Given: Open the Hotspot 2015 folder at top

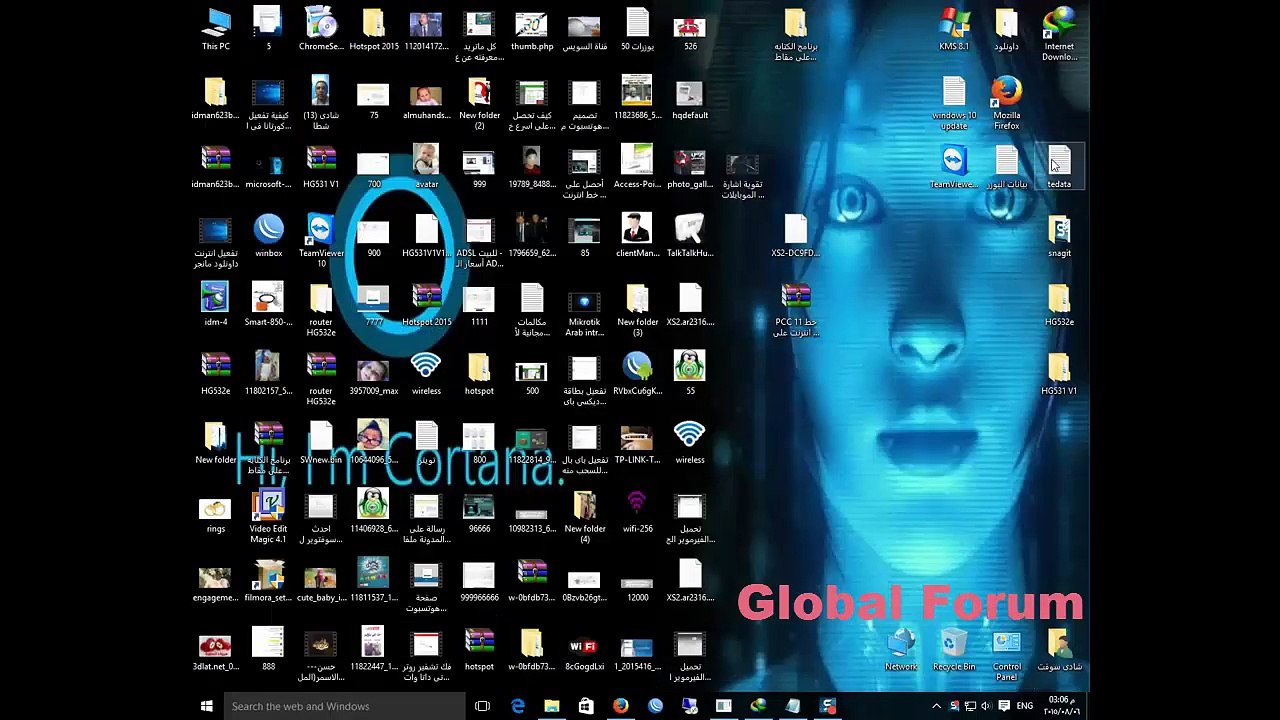Looking at the screenshot, I should pos(374,29).
